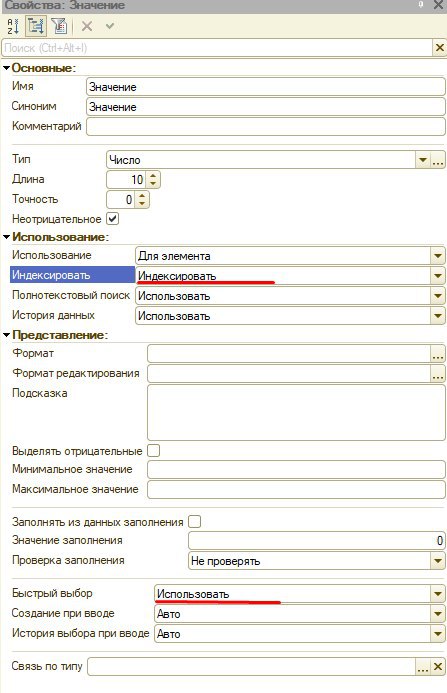
Task: Increase Точность with the up arrow
Action: 142,195
